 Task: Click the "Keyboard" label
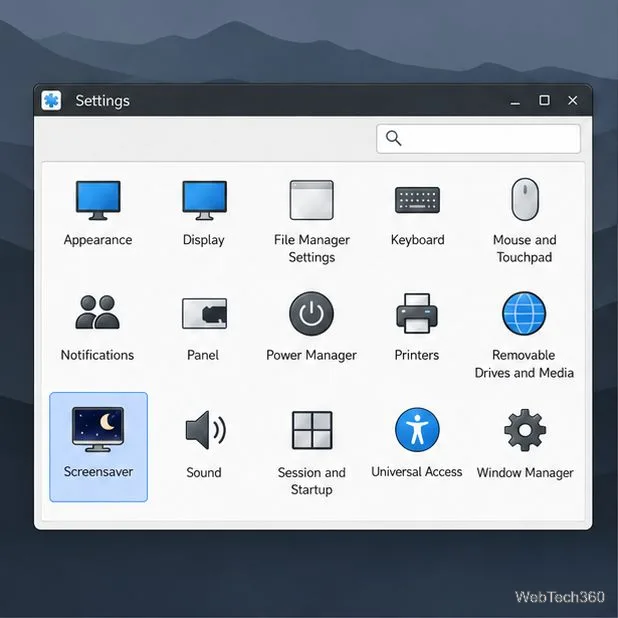(417, 240)
